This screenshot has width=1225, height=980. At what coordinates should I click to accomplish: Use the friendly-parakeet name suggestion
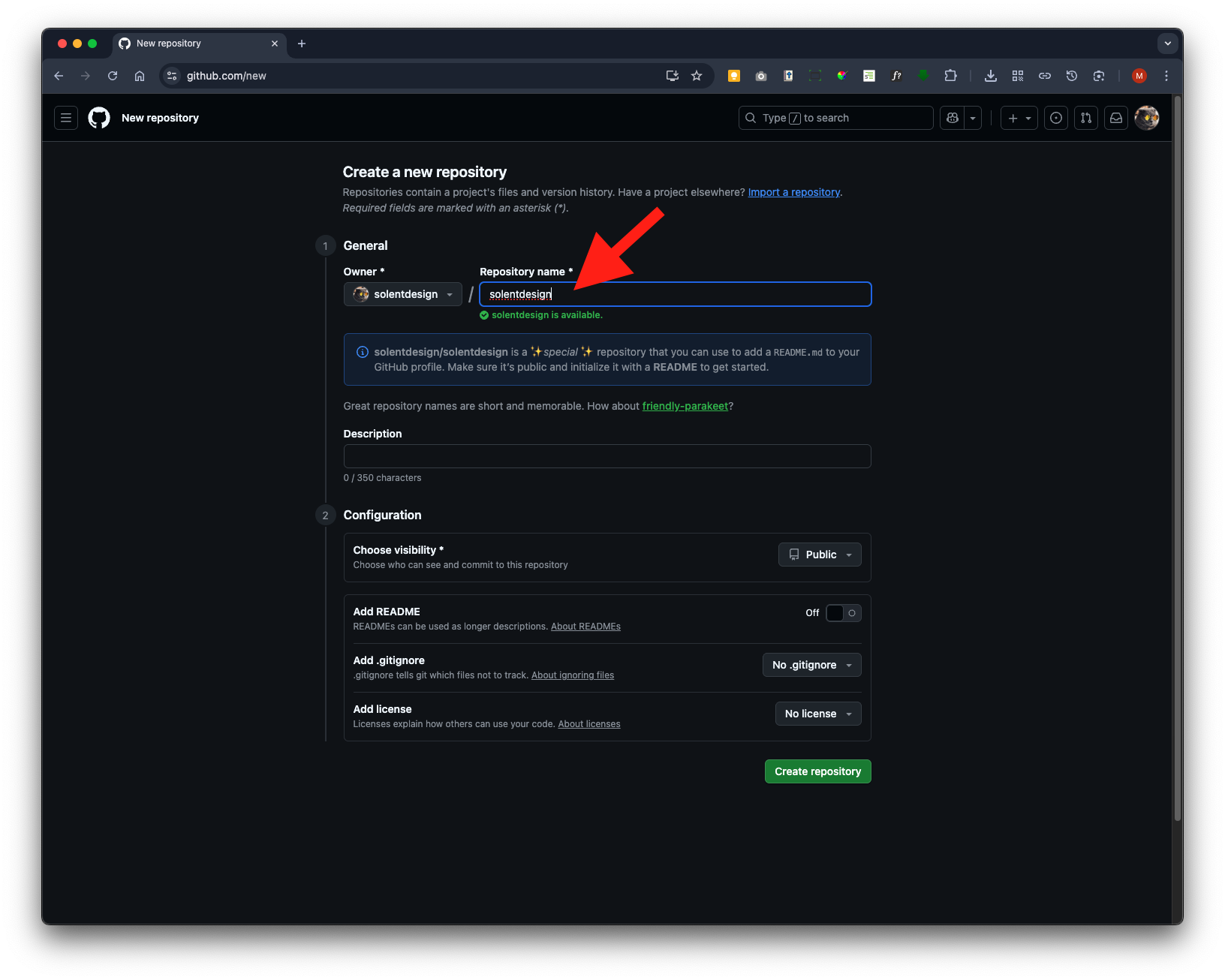(685, 406)
